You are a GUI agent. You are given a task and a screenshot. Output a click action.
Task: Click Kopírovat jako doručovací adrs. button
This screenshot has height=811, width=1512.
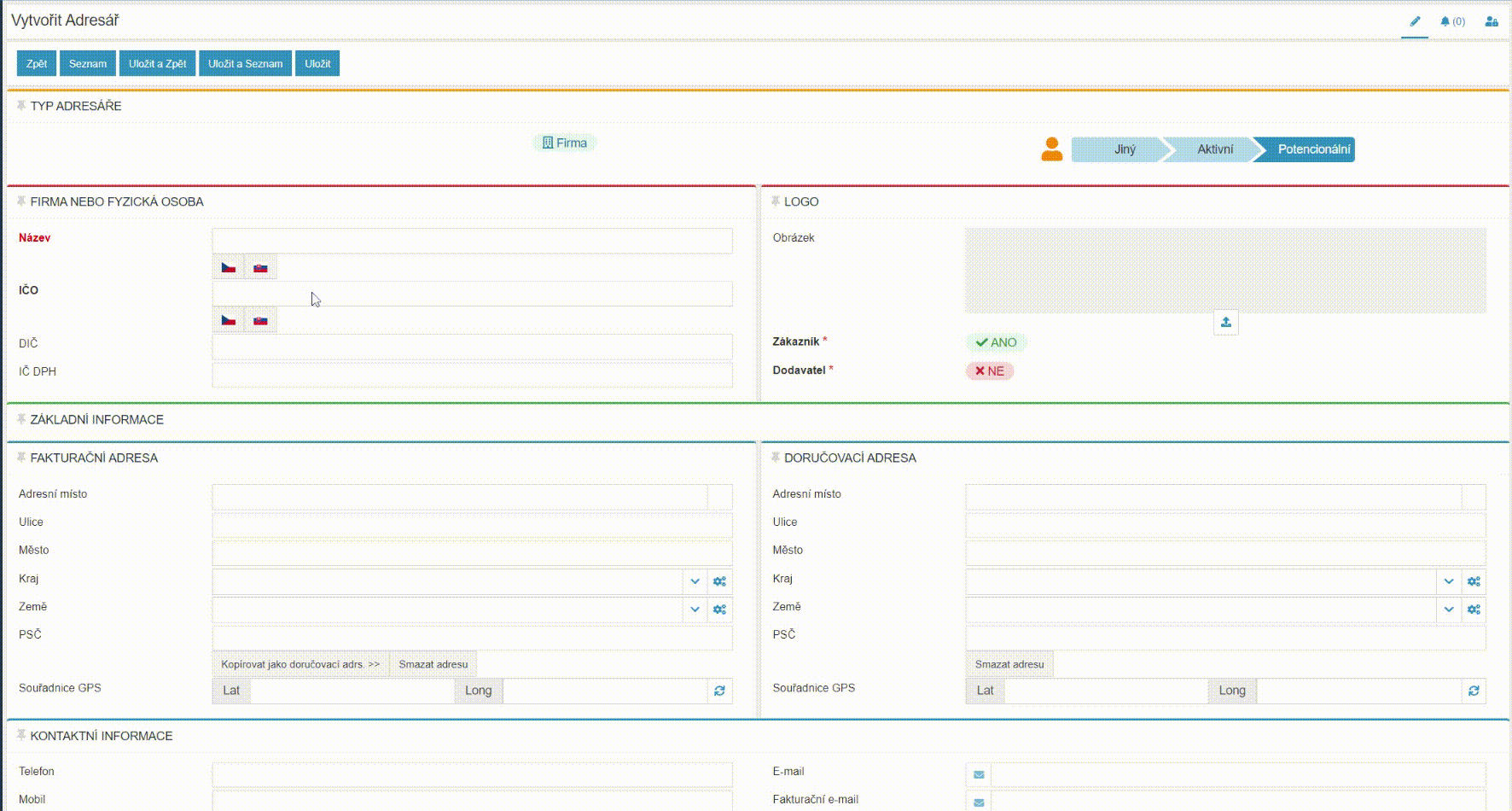coord(300,664)
